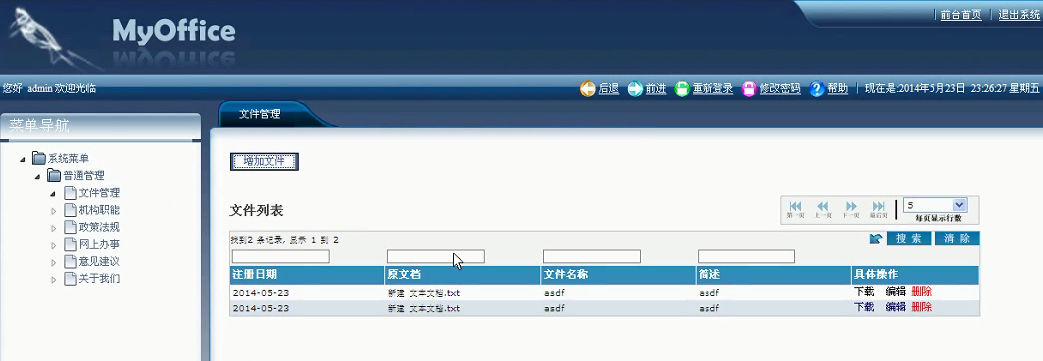
Task: Select the 文件管理 tab
Action: pyautogui.click(x=260, y=114)
